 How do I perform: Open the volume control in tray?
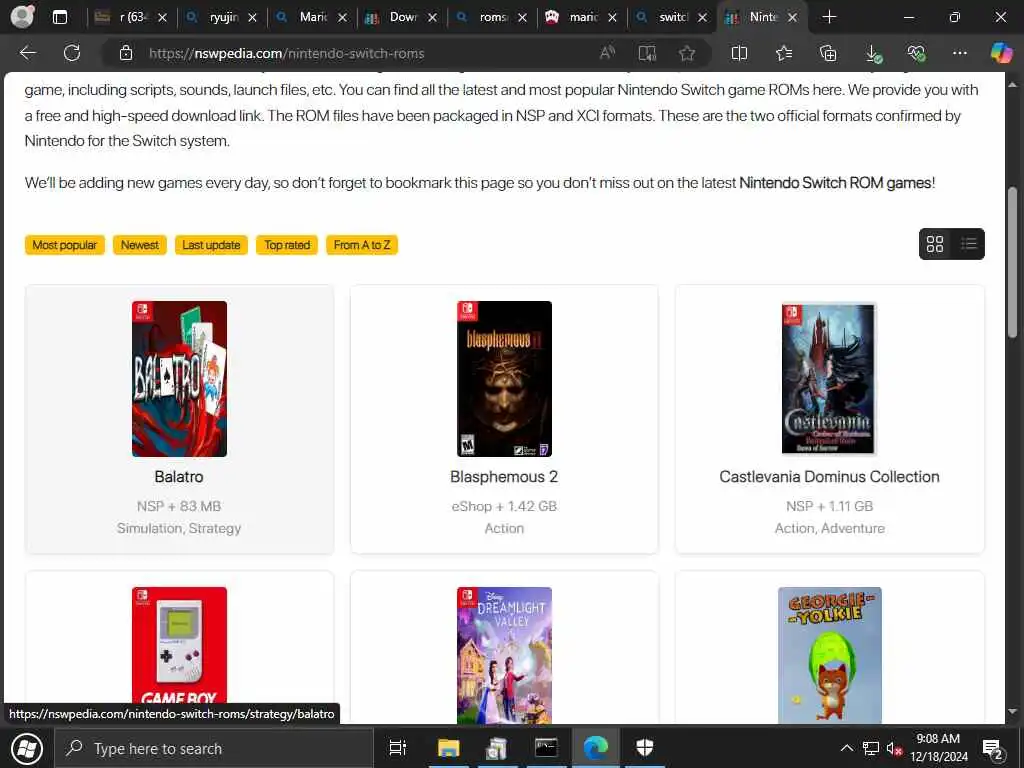point(894,748)
